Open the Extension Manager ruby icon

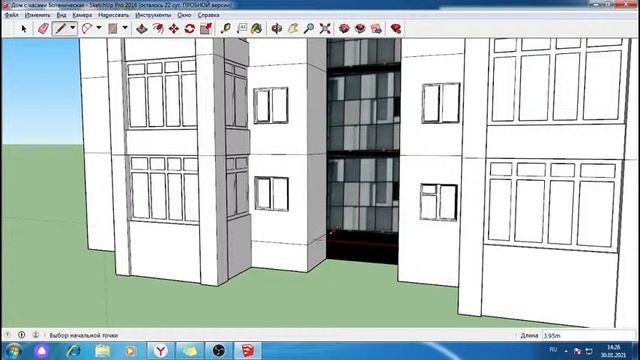tap(396, 29)
